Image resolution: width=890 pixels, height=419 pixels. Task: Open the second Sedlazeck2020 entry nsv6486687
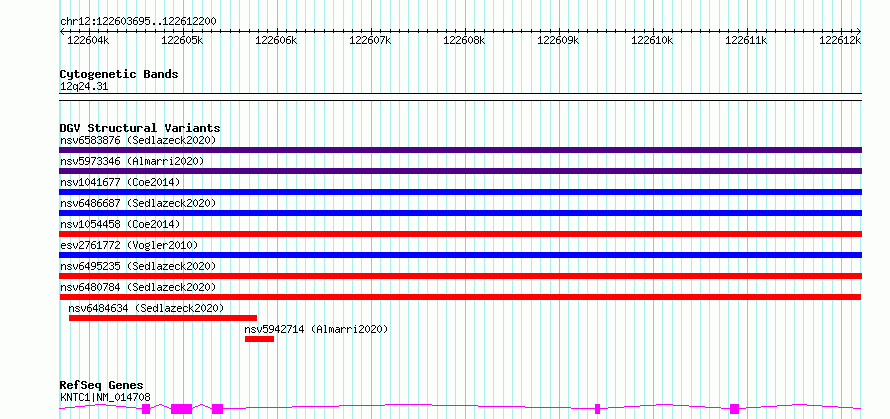[x=138, y=203]
